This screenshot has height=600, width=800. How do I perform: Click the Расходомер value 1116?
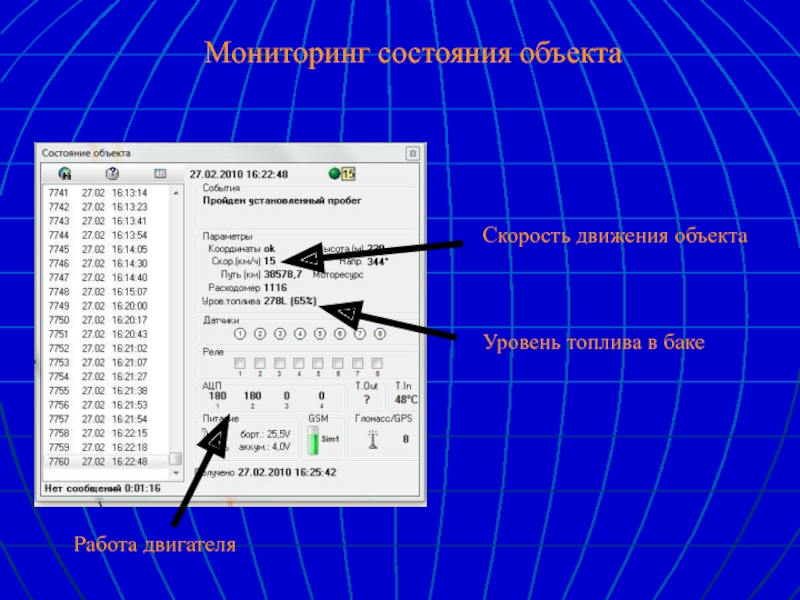pyautogui.click(x=275, y=288)
